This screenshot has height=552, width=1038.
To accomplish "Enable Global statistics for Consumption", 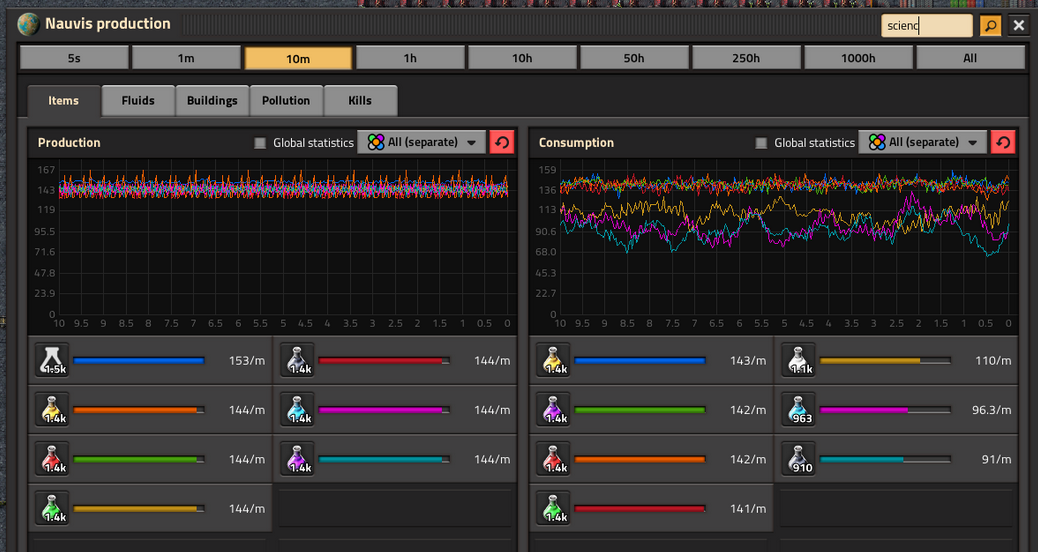I will (761, 143).
